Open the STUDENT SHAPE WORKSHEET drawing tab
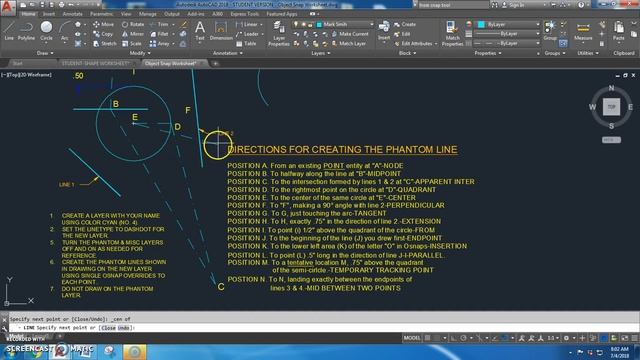 point(96,63)
